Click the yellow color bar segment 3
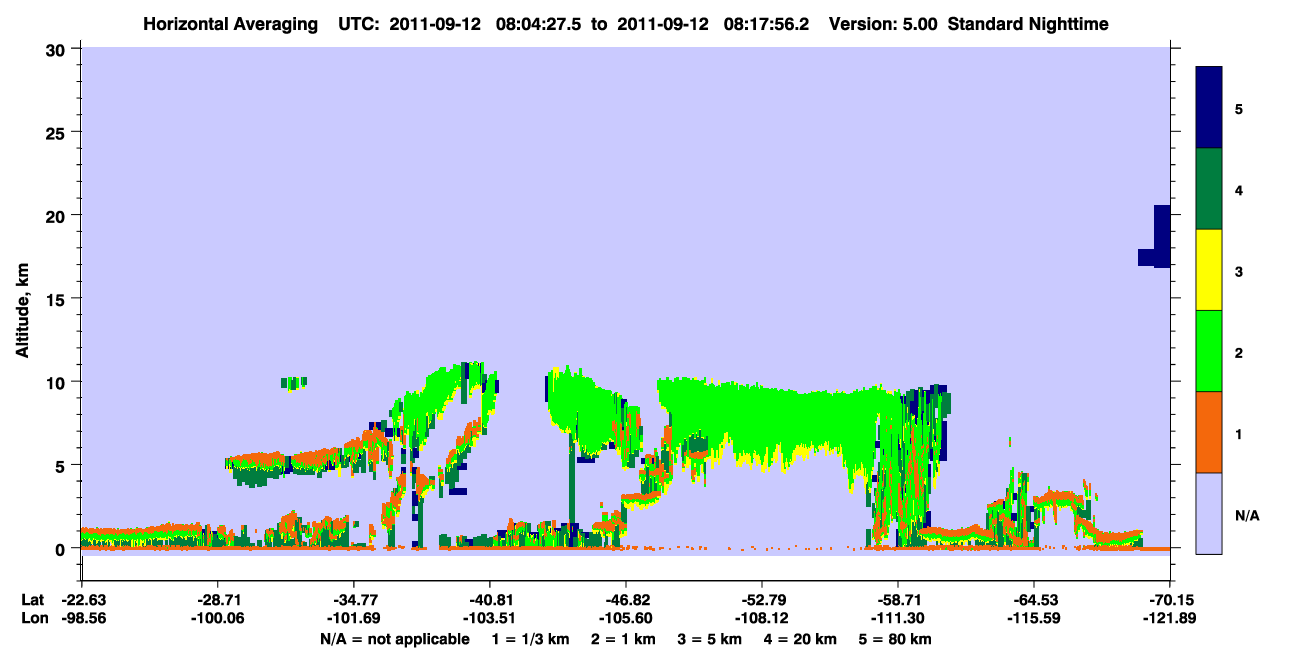Screen dimensions: 1300x667 1209,270
